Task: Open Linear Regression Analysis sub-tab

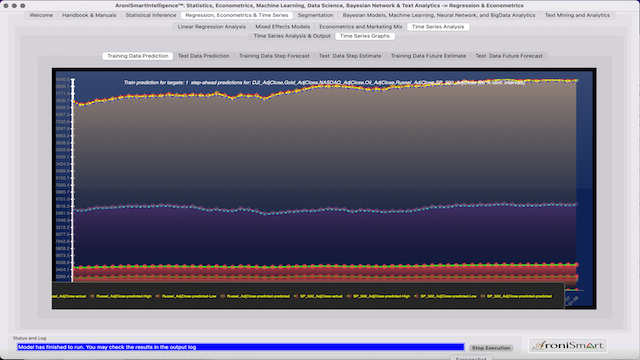Action: click(211, 27)
